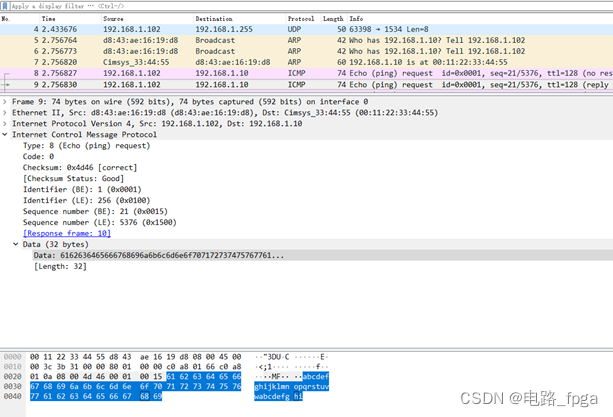The width and height of the screenshot is (613, 417).
Task: Expand the Internet Protocol Version 4 row
Action: tap(5, 123)
